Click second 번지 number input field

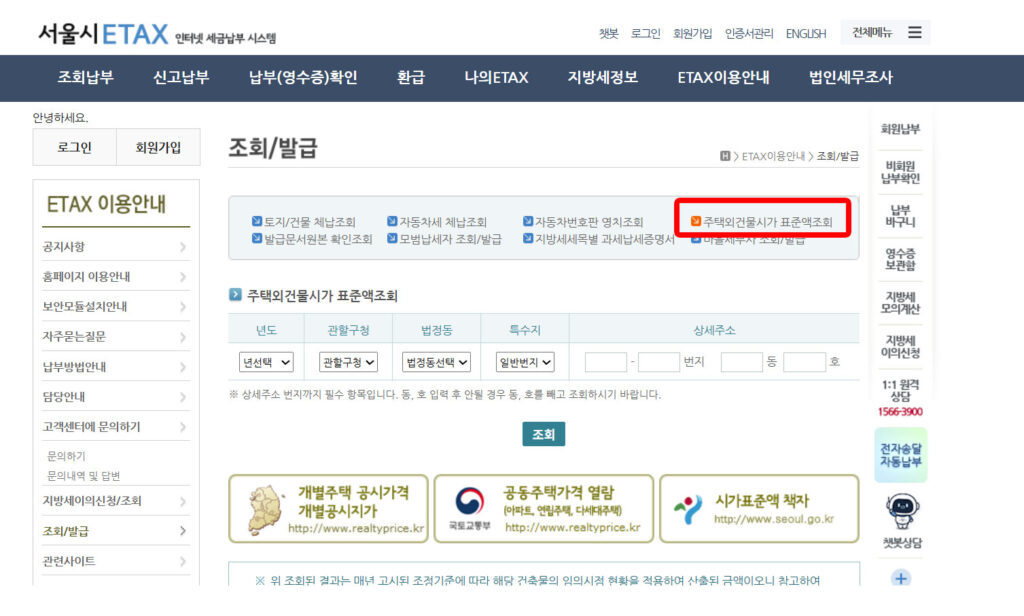pyautogui.click(x=658, y=362)
